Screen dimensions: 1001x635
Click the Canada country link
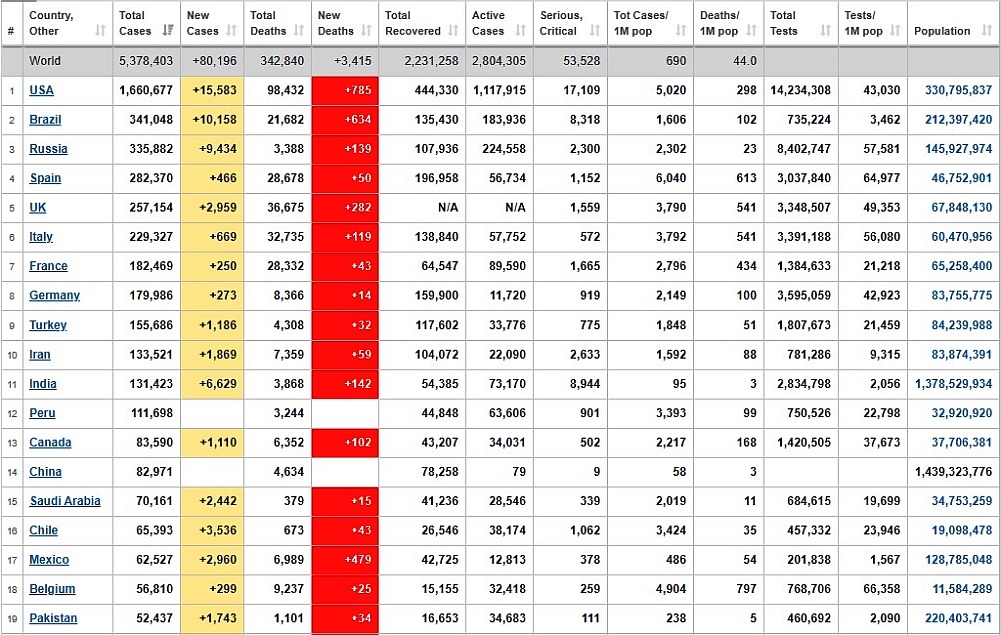point(50,442)
